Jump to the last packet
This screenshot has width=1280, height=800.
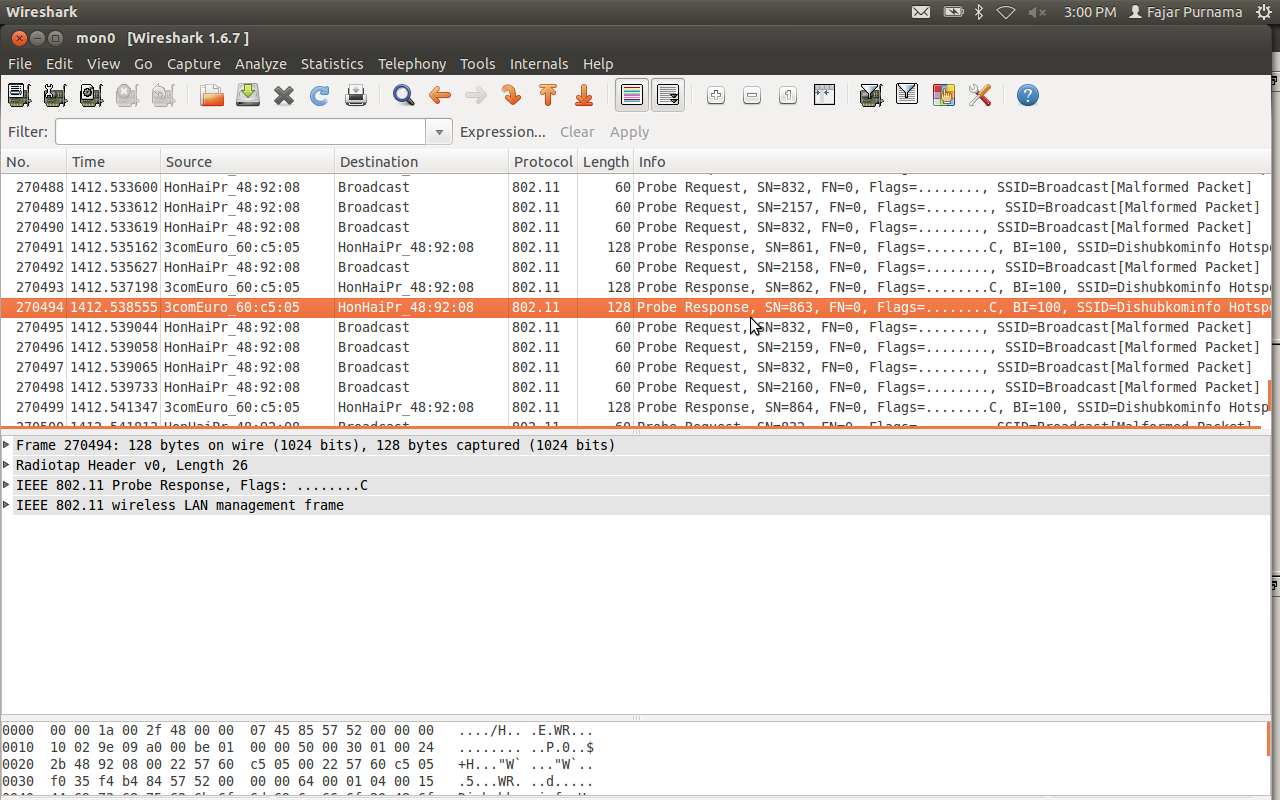[584, 95]
